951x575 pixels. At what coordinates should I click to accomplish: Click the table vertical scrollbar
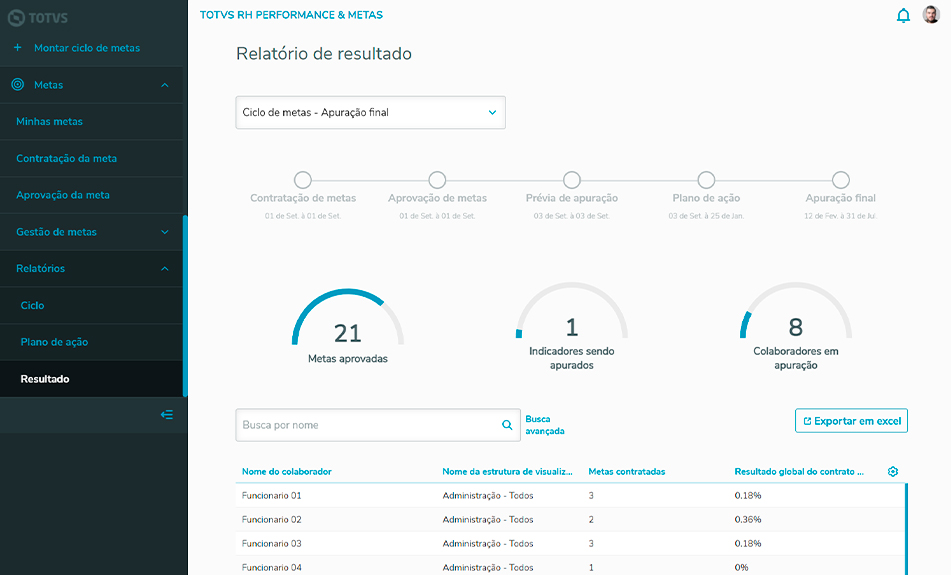click(x=906, y=529)
